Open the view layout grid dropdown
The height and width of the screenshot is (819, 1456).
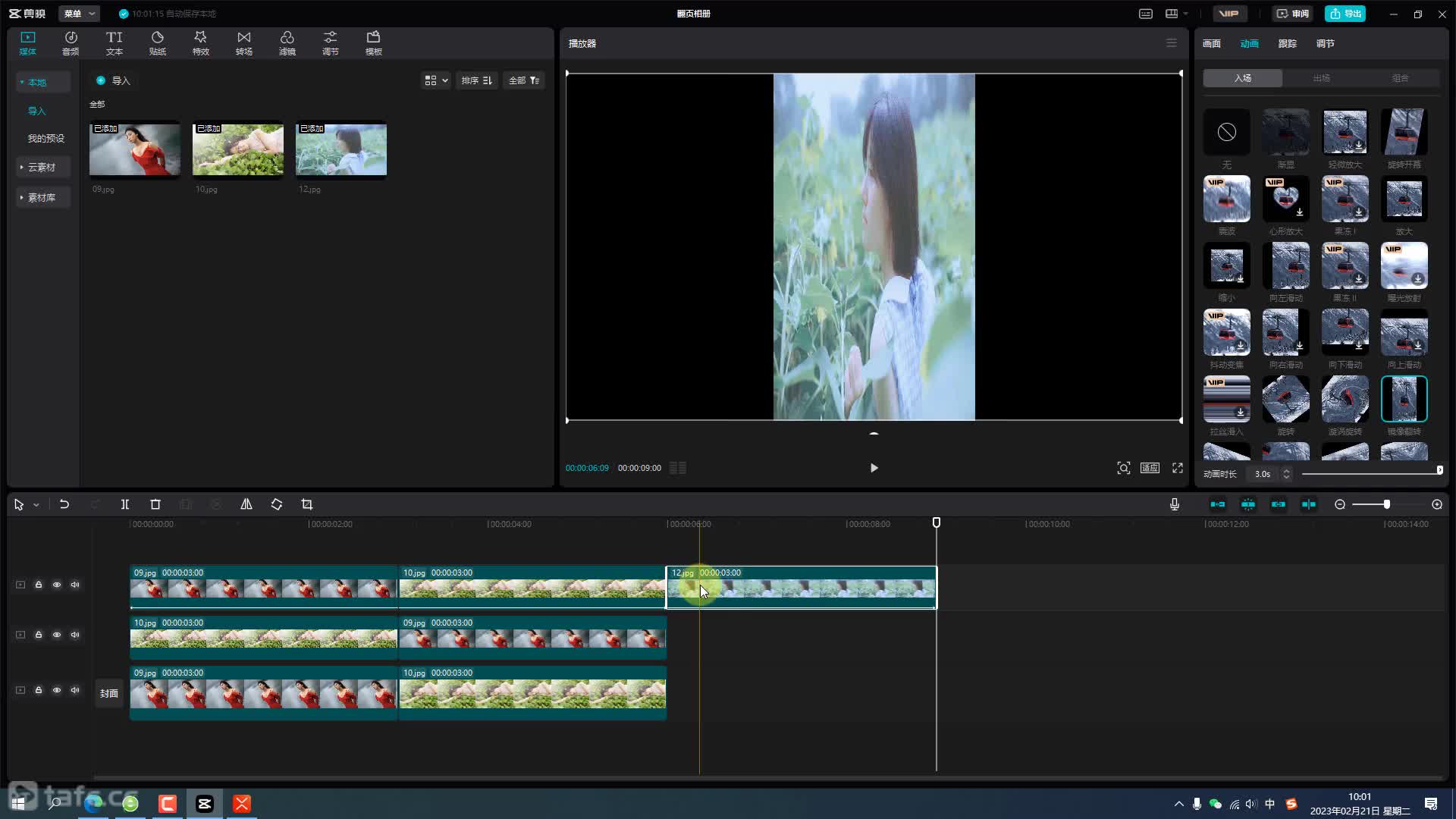tap(436, 80)
